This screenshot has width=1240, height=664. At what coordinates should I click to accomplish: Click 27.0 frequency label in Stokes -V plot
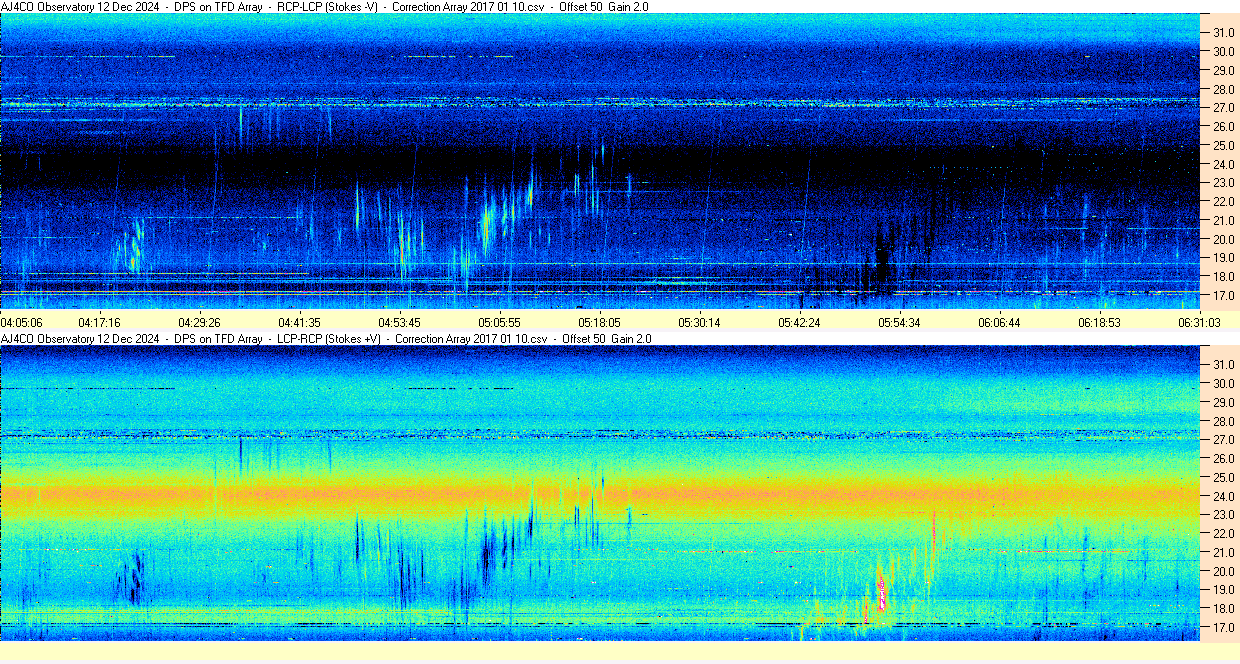point(1224,107)
